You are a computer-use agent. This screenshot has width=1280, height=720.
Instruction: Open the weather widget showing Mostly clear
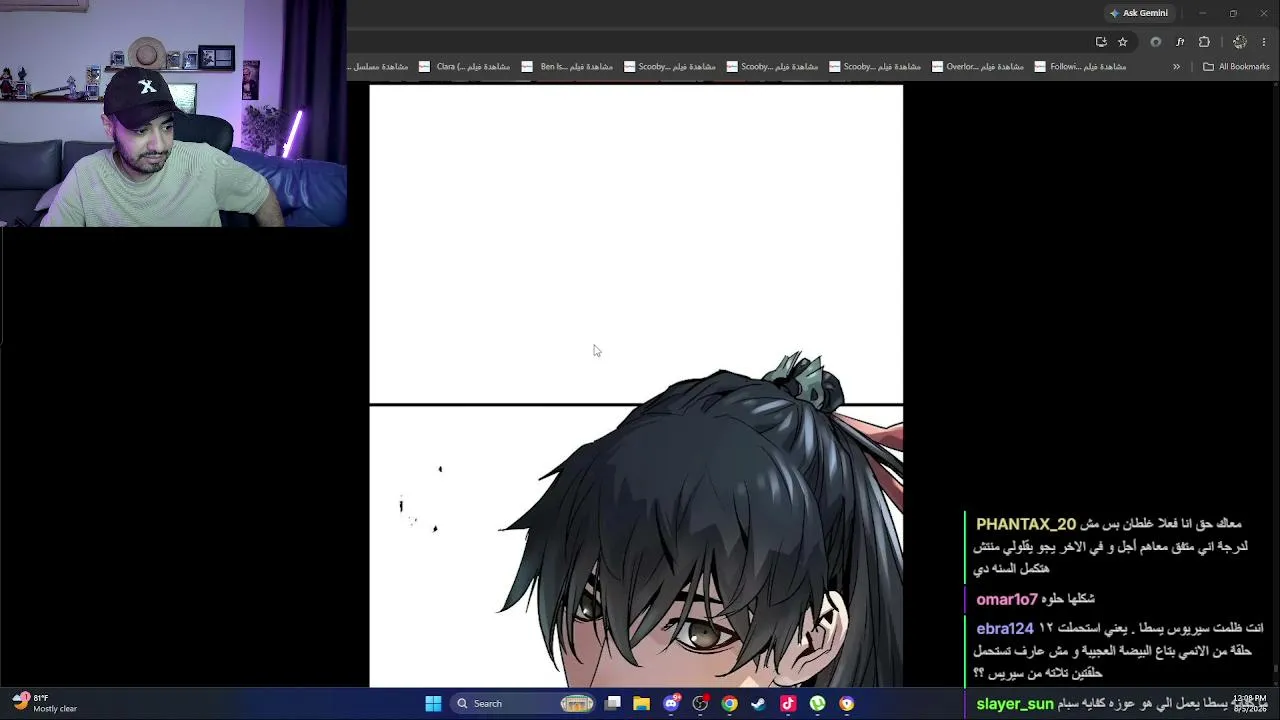click(x=45, y=703)
